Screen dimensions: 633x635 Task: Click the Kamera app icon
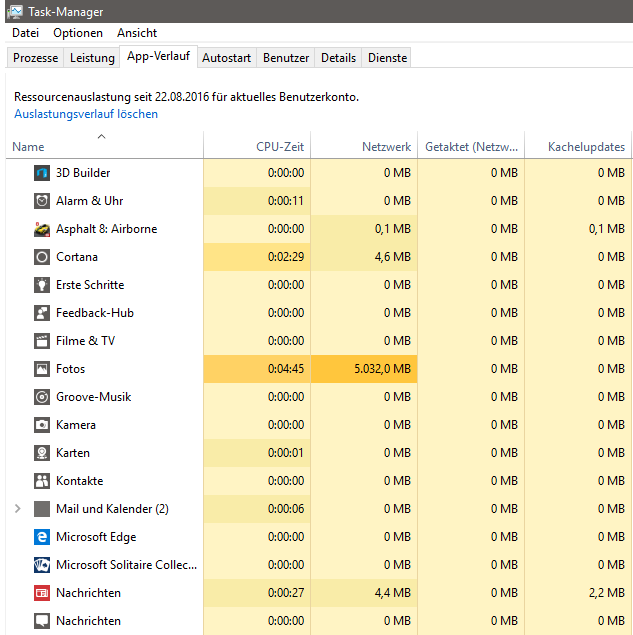42,425
